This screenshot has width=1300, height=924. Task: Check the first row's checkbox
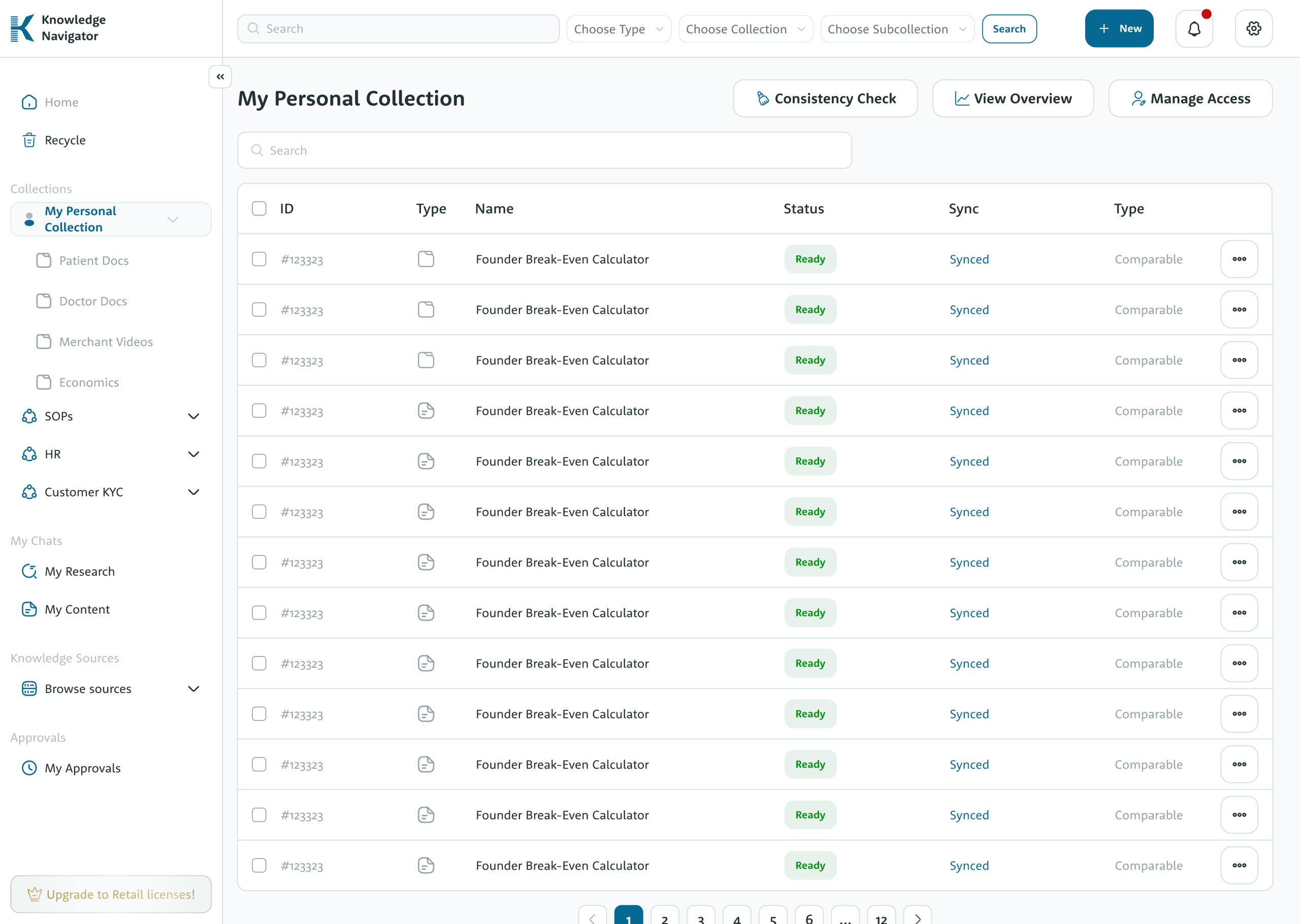coord(259,259)
